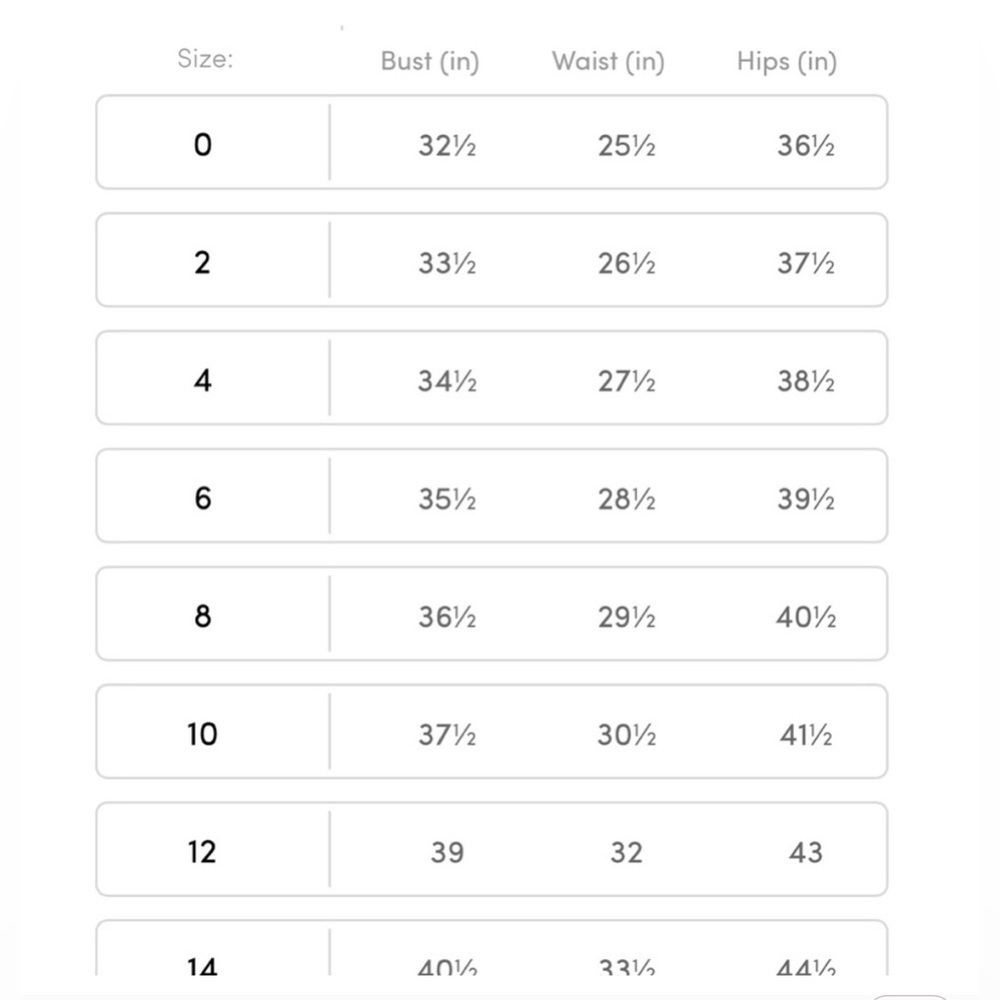Viewport: 1000px width, 1000px height.
Task: Select the size 8 row
Action: point(492,614)
